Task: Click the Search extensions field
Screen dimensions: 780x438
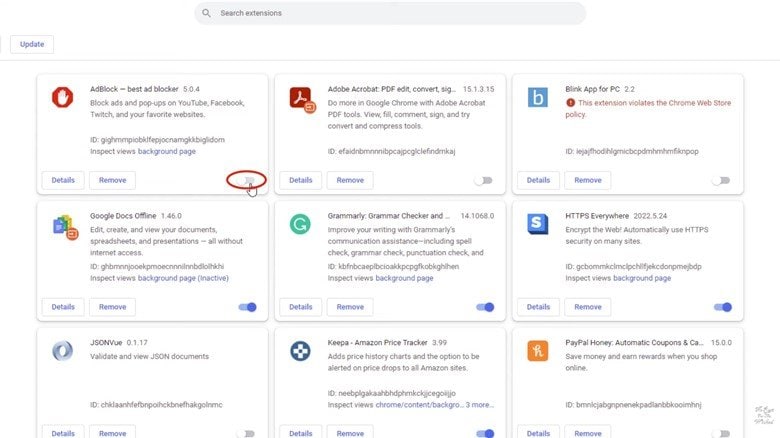Action: tap(390, 13)
